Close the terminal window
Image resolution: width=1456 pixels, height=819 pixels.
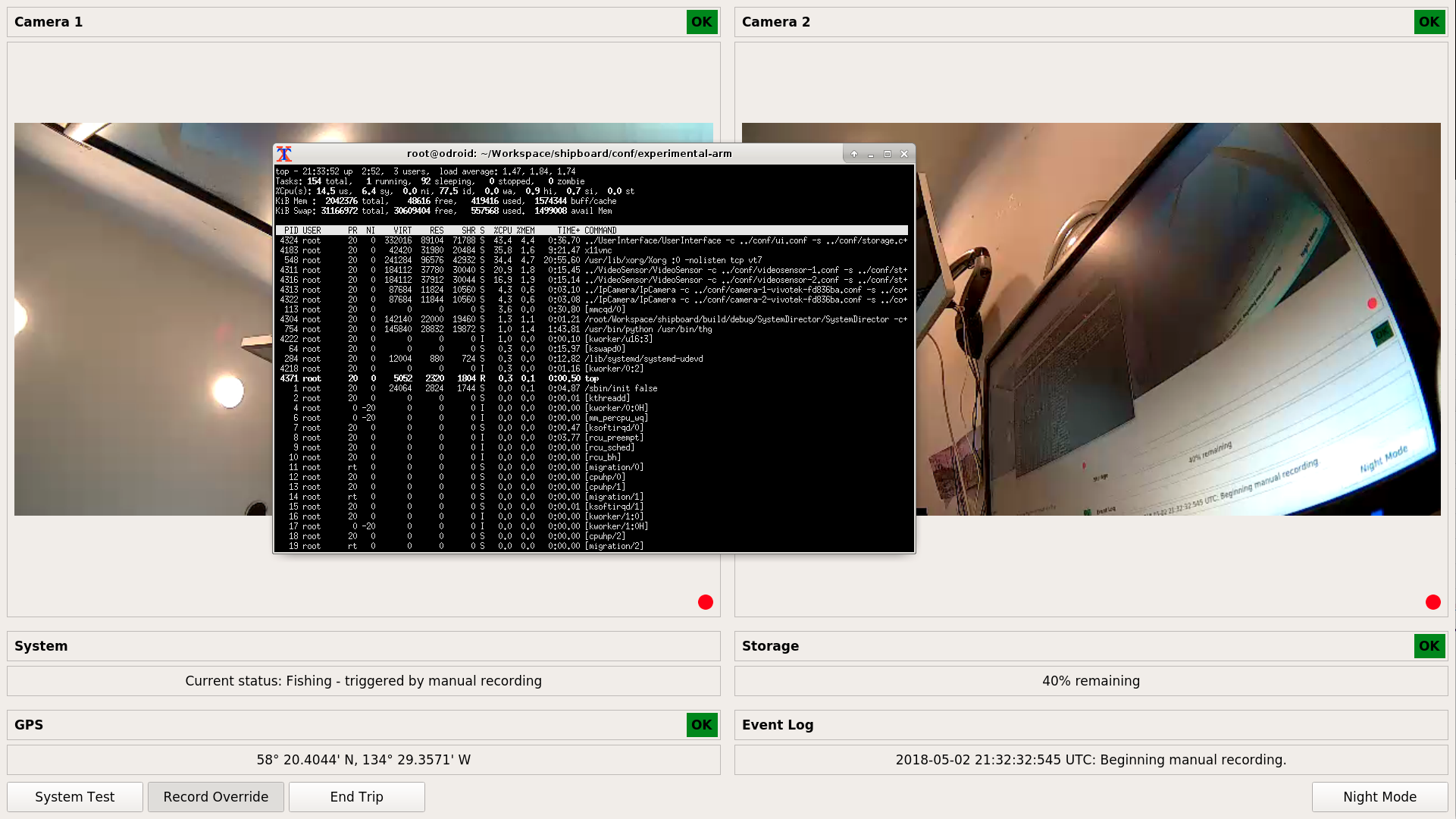point(904,154)
